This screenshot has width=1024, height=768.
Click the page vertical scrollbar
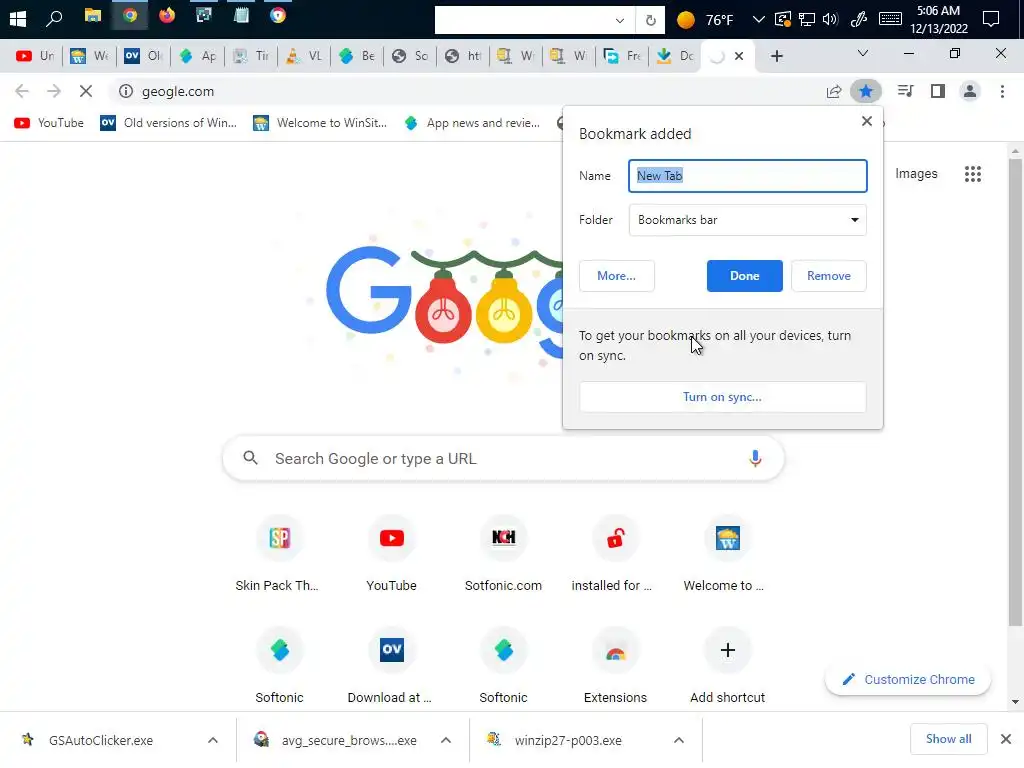tap(1015, 392)
